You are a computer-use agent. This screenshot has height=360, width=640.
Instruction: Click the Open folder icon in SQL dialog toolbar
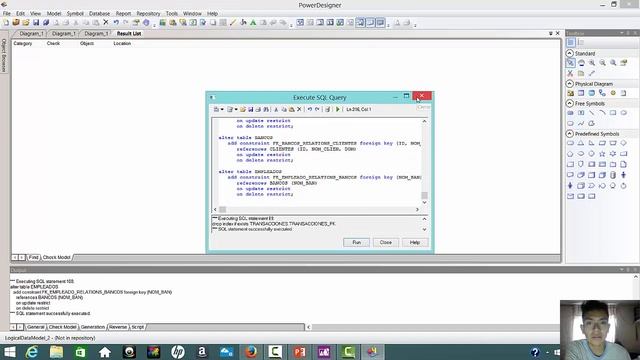tap(243, 109)
